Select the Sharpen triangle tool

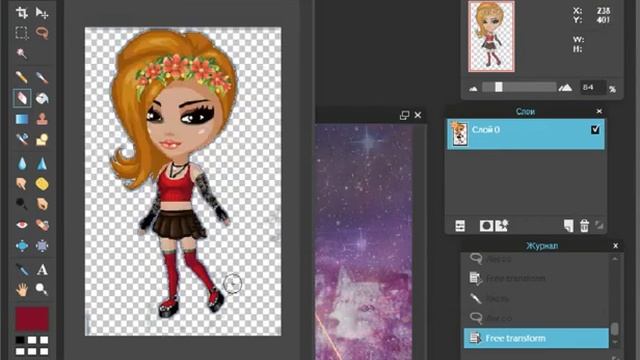click(x=42, y=164)
